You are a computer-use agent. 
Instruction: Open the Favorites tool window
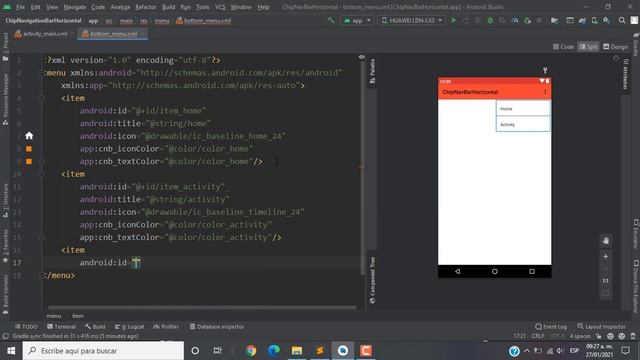point(5,246)
